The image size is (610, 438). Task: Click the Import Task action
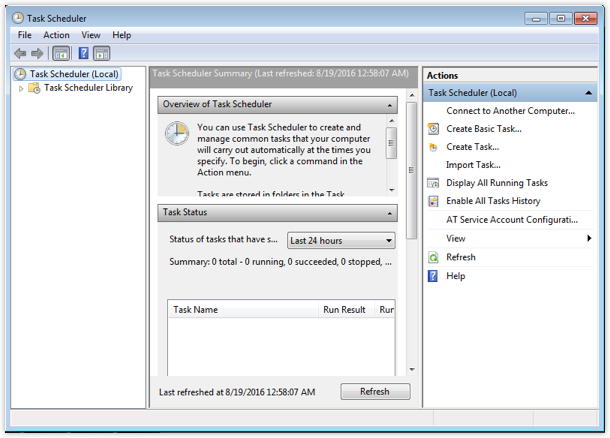click(473, 165)
